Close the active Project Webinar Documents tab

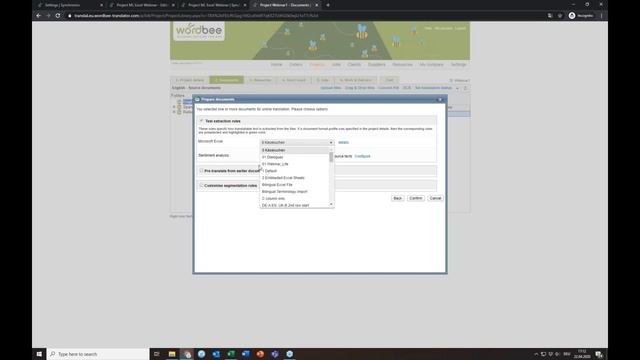coord(316,5)
